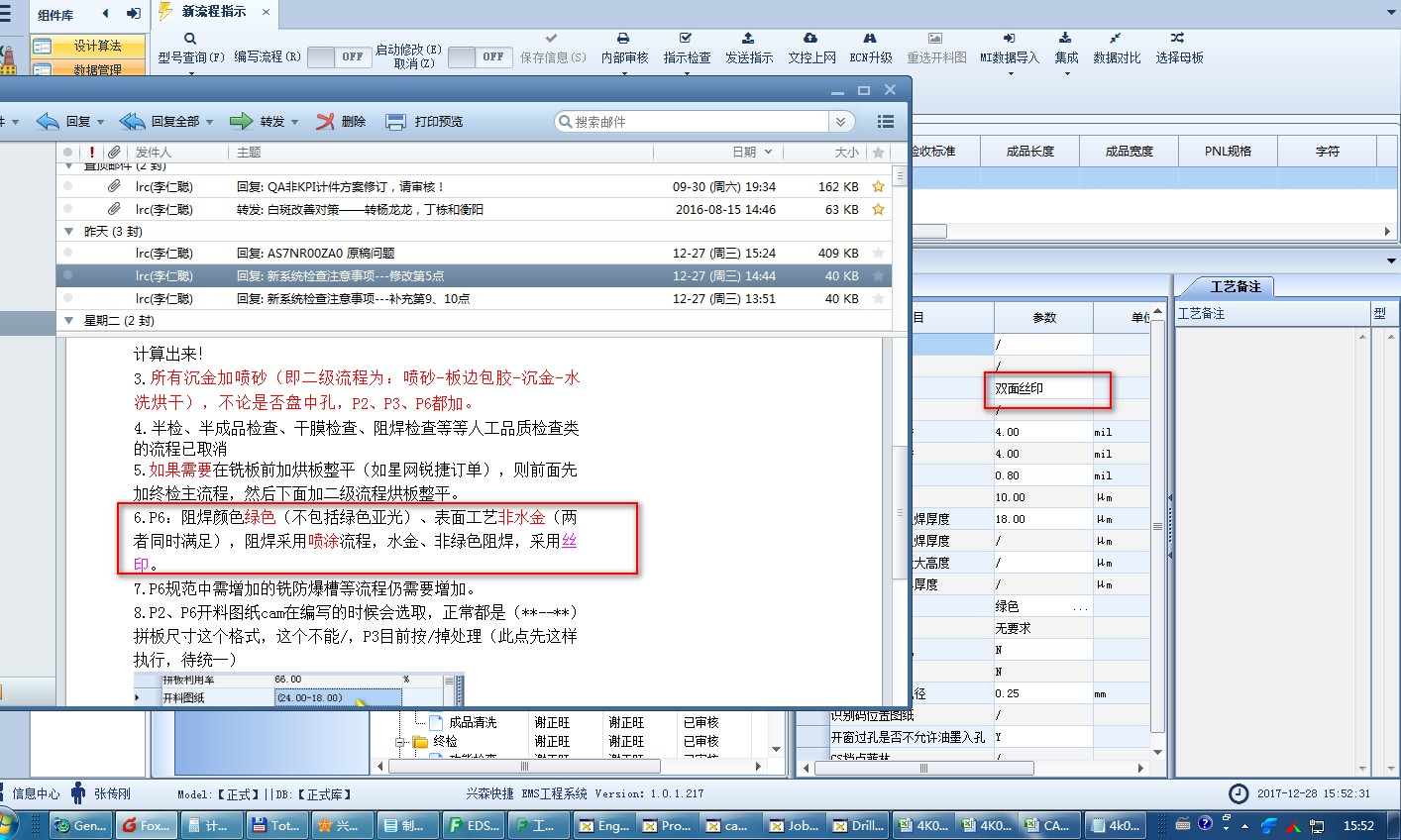Click 大小 column header in mail list
This screenshot has width=1401, height=840.
click(x=846, y=152)
